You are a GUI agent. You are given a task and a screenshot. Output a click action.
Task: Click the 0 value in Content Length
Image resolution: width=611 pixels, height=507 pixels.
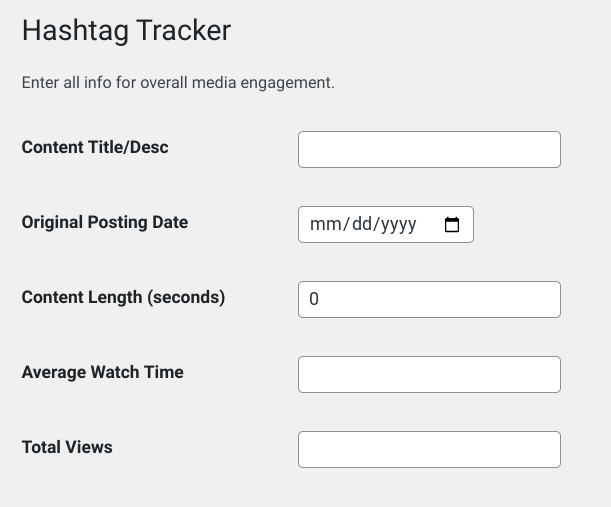pyautogui.click(x=314, y=300)
